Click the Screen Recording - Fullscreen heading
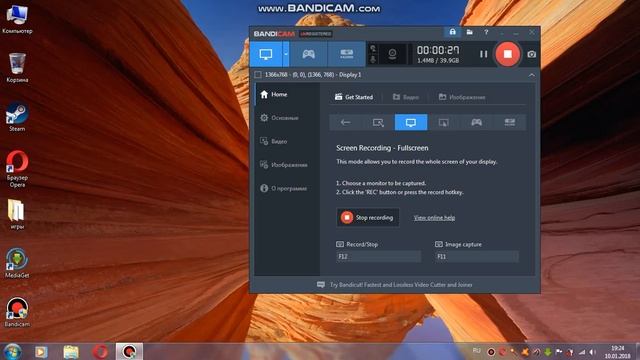 [382, 148]
